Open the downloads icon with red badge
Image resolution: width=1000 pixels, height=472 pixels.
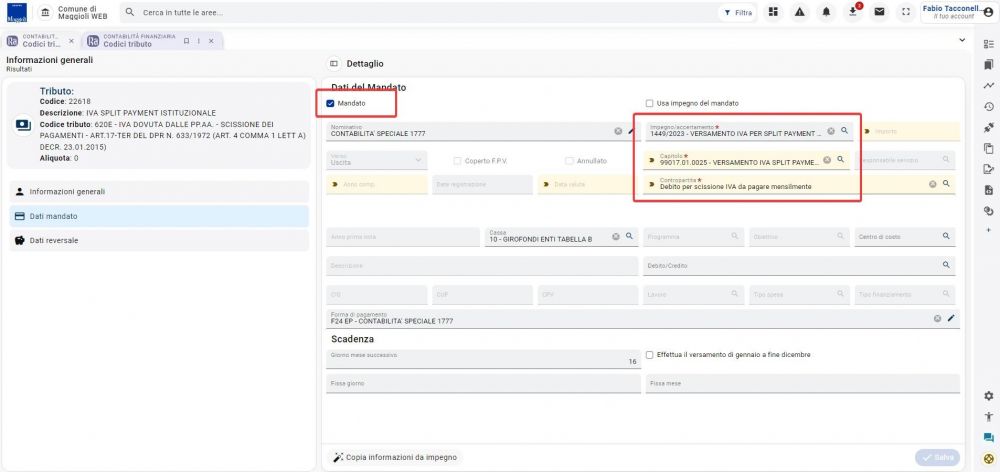click(x=853, y=12)
